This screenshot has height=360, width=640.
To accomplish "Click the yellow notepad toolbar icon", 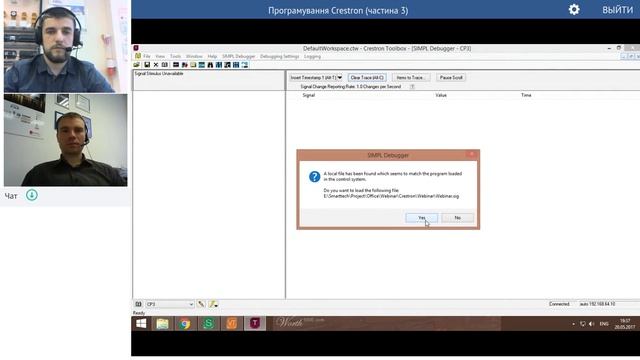I will pyautogui.click(x=193, y=65).
